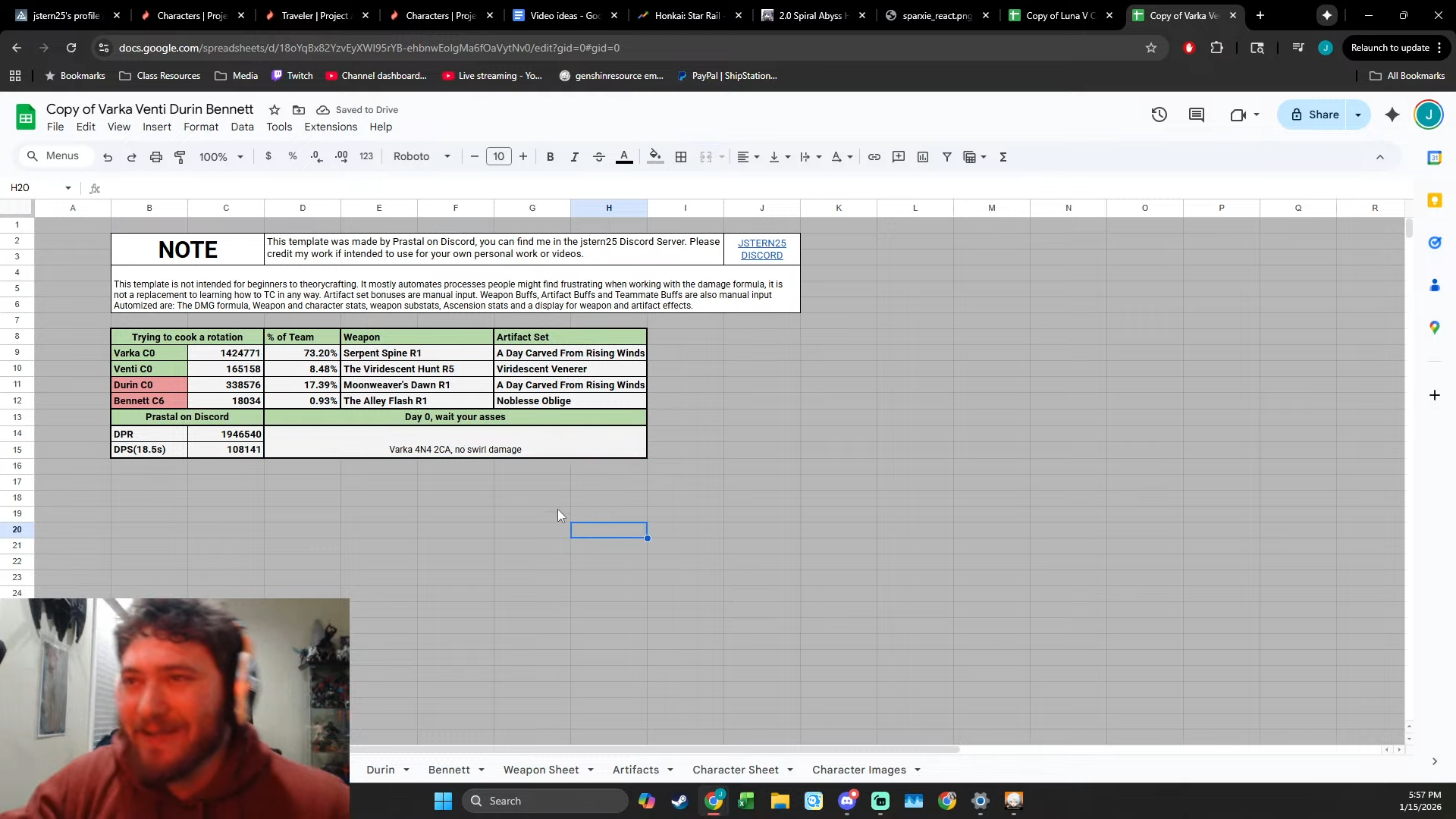Screen dimensions: 1456x819
Task: Switch to the Weapon Sheet tab
Action: [541, 770]
